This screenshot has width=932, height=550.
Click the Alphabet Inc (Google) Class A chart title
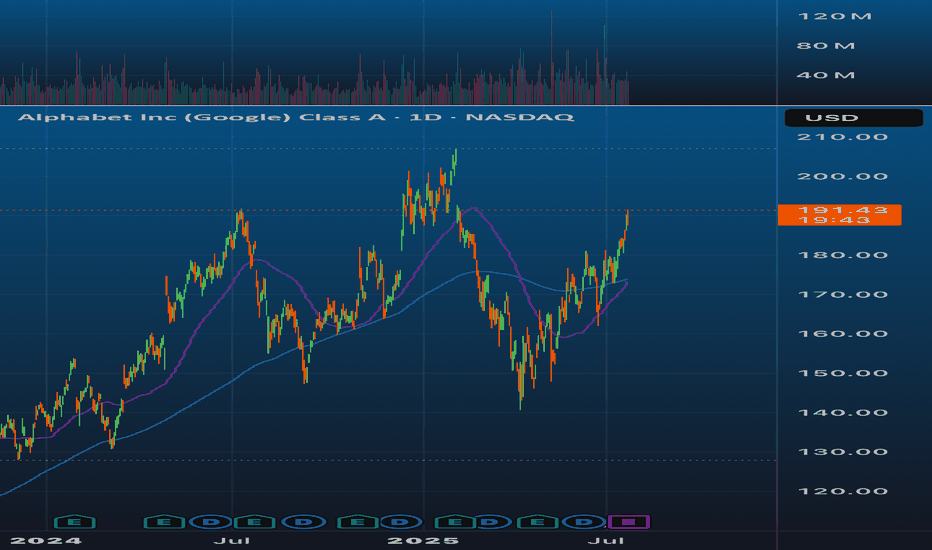coord(296,117)
